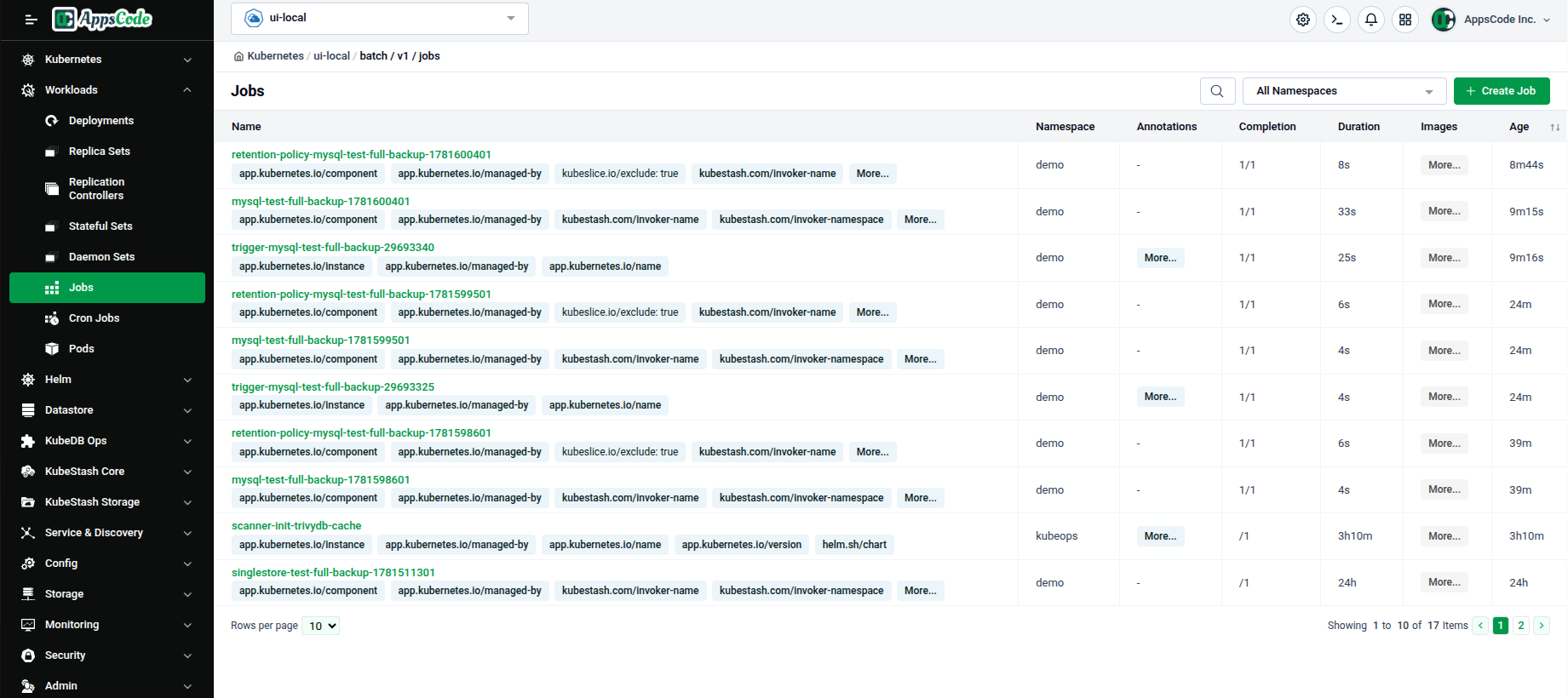The height and width of the screenshot is (698, 1568).
Task: Click the Kubernetes sidebar icon
Action: coord(28,60)
